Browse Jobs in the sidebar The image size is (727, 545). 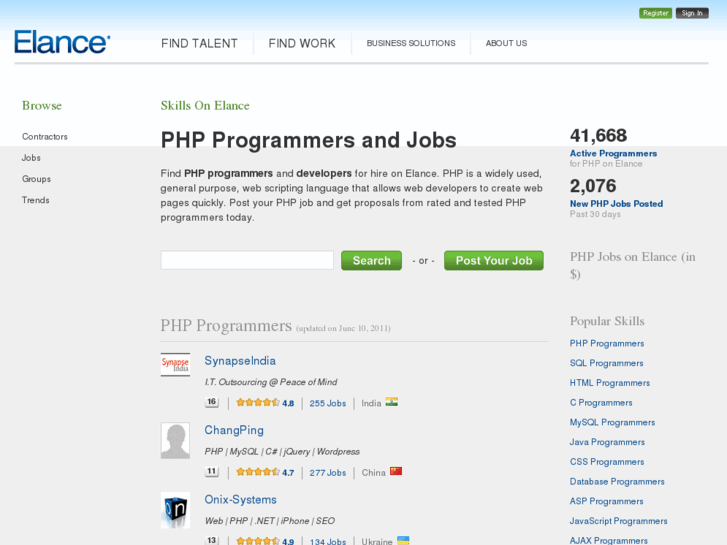tap(31, 158)
